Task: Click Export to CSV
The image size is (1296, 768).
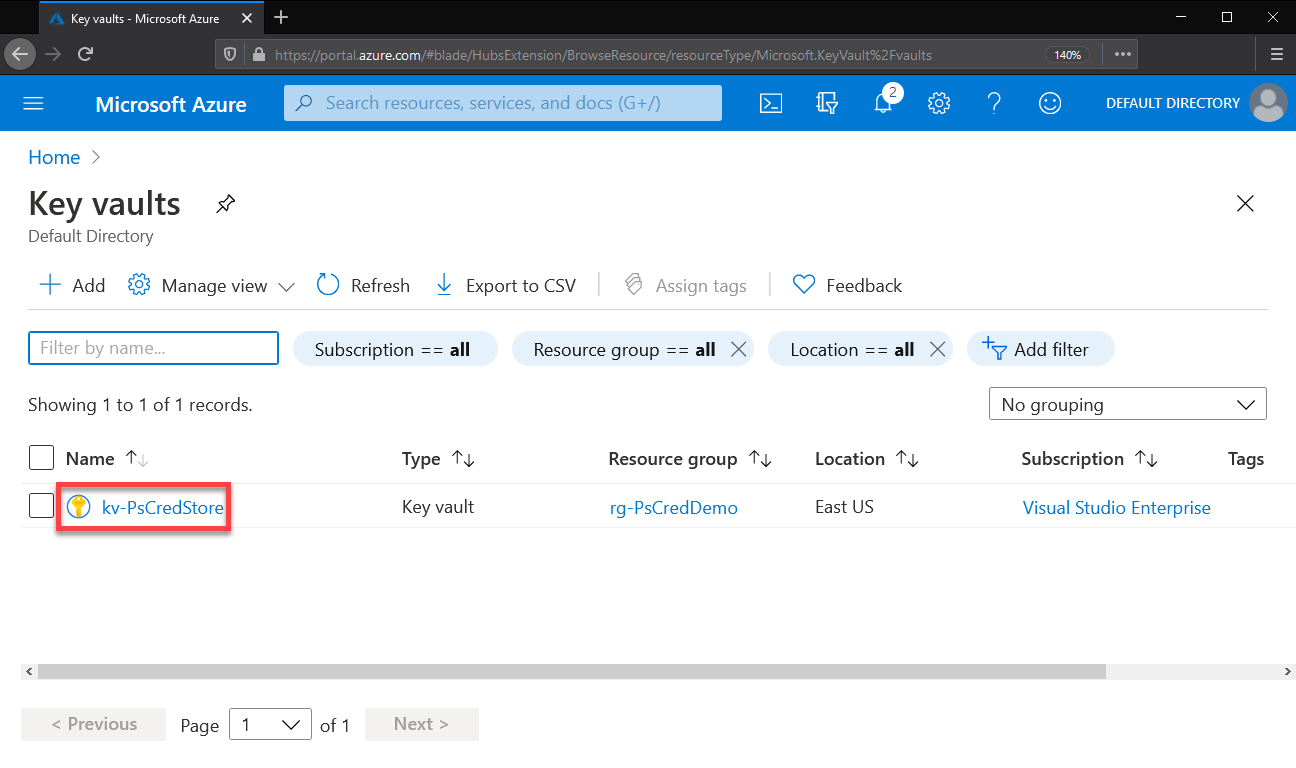Action: click(x=506, y=285)
